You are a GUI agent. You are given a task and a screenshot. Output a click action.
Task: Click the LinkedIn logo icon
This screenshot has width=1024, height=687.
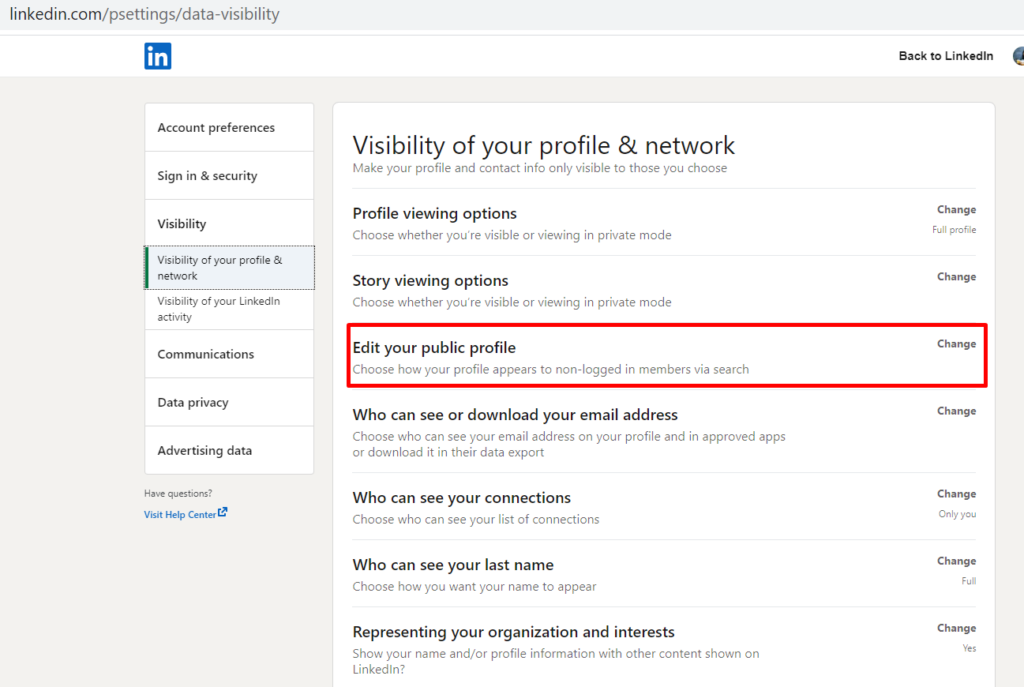[x=157, y=56]
